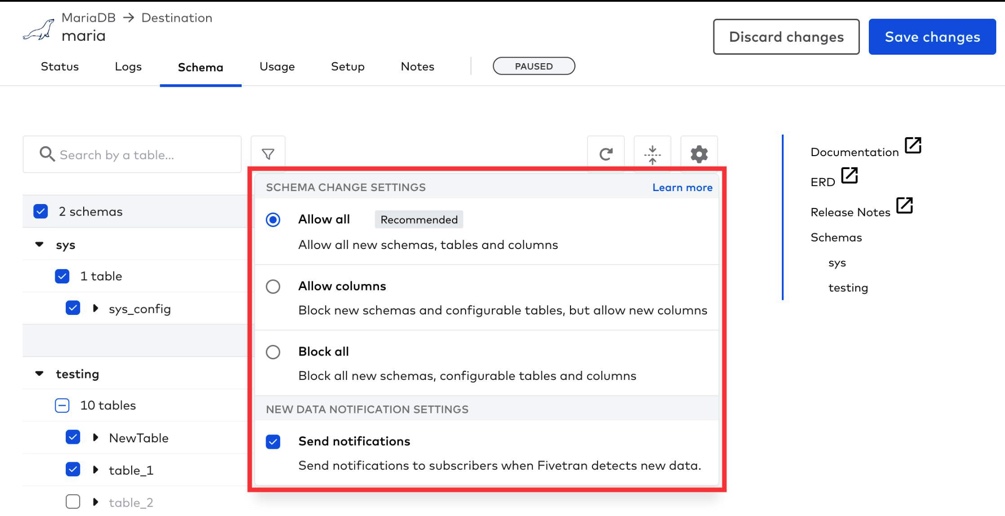1005x516 pixels.
Task: Toggle the Send notifications checkbox
Action: tap(273, 442)
